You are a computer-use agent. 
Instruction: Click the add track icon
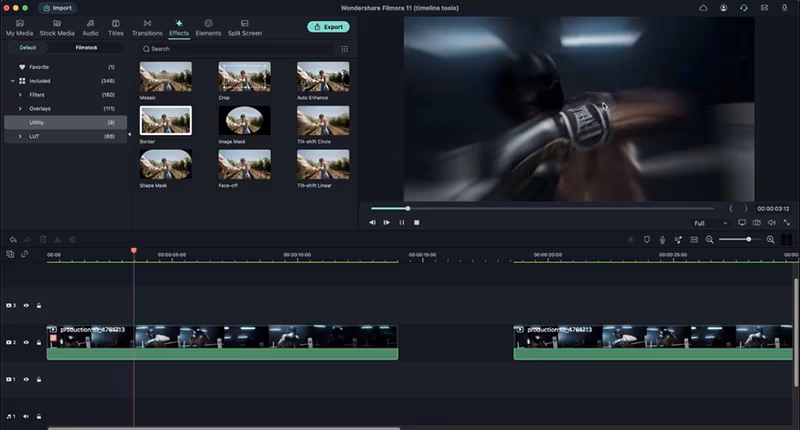pos(10,254)
